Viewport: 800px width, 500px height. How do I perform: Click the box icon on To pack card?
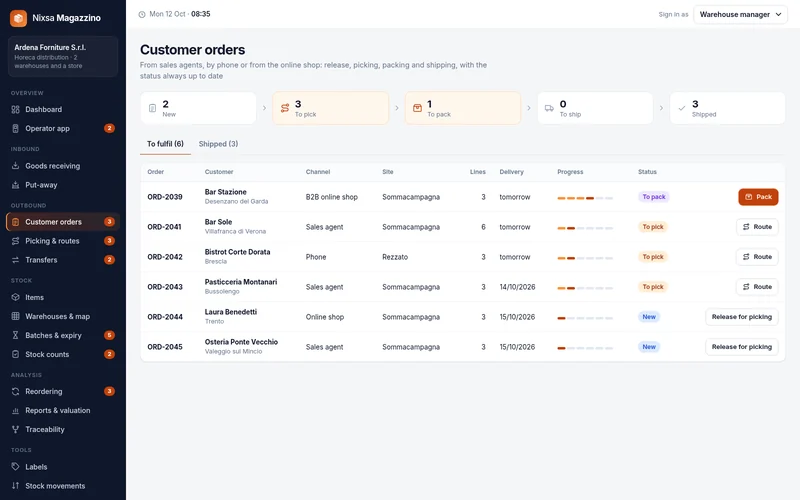417,108
